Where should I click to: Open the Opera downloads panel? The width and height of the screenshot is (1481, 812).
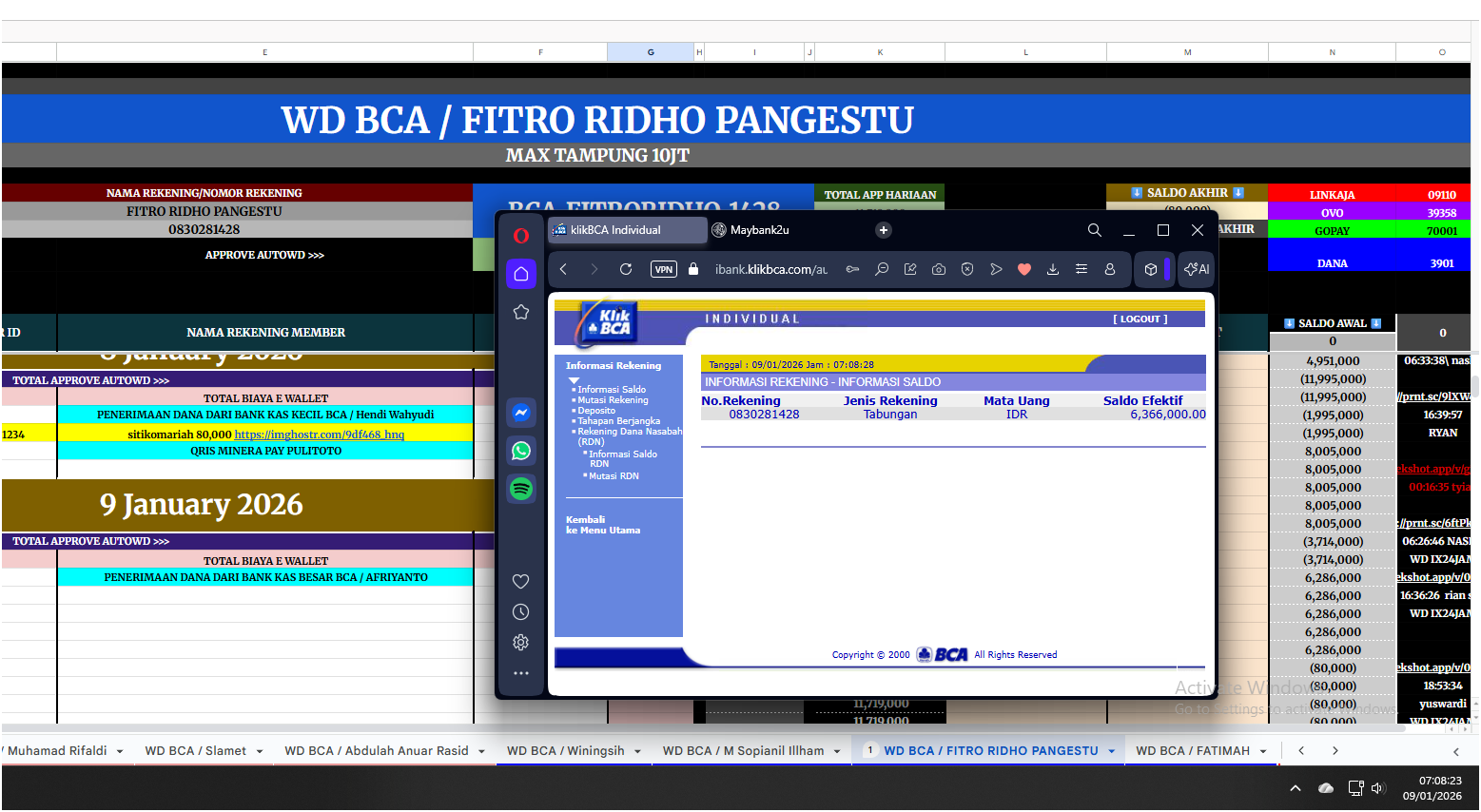tap(1053, 269)
